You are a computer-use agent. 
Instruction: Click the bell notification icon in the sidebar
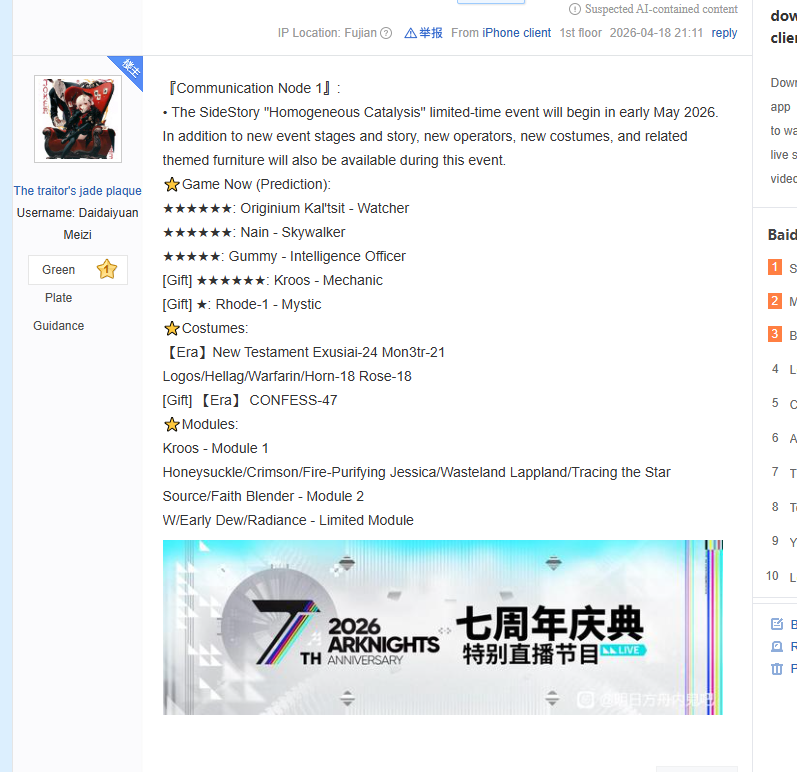tap(777, 646)
